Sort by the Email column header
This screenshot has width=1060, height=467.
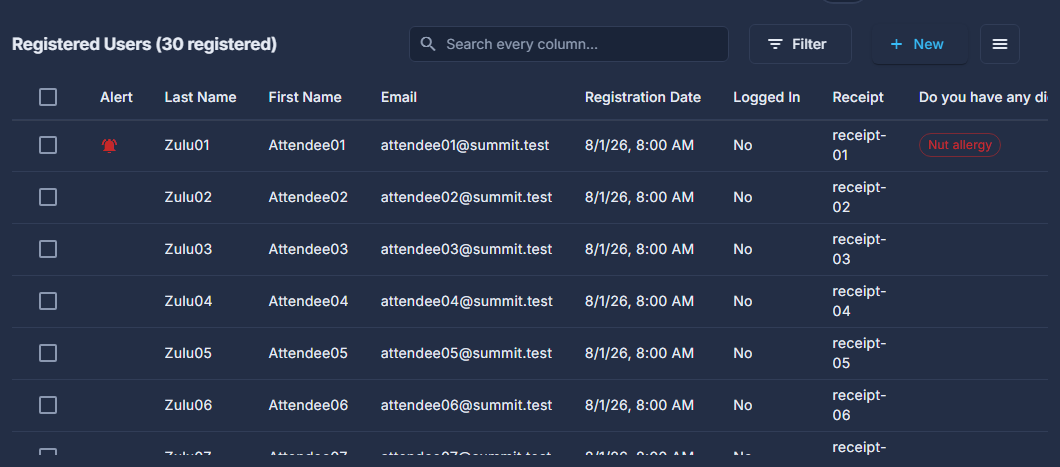tap(399, 97)
